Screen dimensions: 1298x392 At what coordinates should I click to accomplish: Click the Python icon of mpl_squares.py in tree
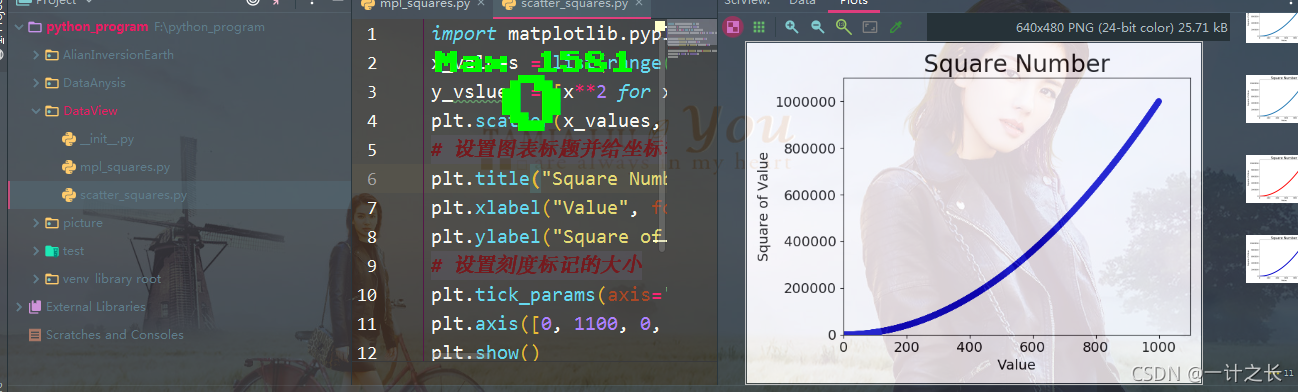pos(69,167)
